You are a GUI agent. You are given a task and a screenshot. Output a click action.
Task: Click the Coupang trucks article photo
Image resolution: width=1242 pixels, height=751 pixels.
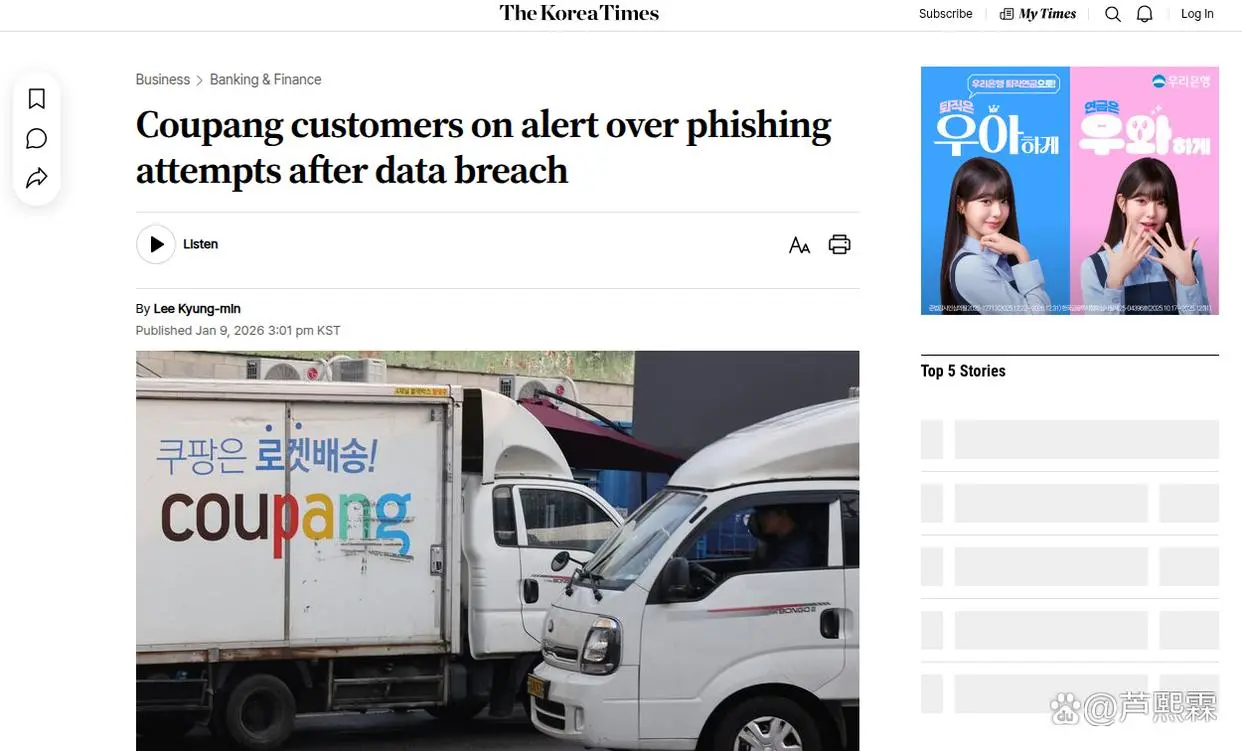pyautogui.click(x=497, y=550)
